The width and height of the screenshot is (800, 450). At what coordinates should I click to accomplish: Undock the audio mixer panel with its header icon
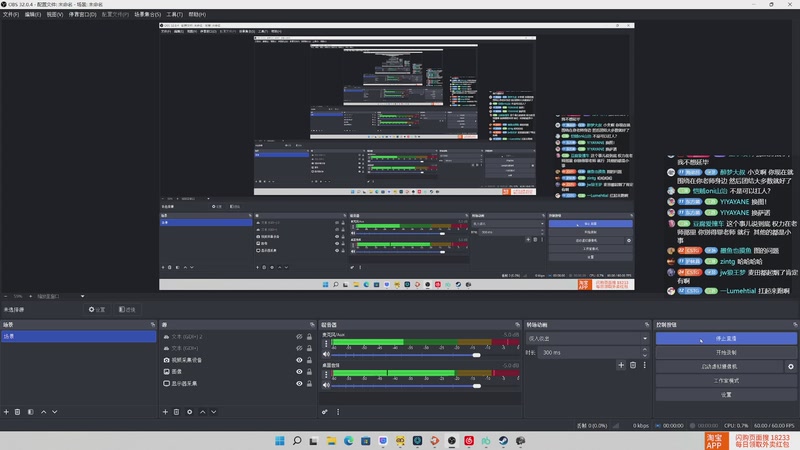point(517,324)
